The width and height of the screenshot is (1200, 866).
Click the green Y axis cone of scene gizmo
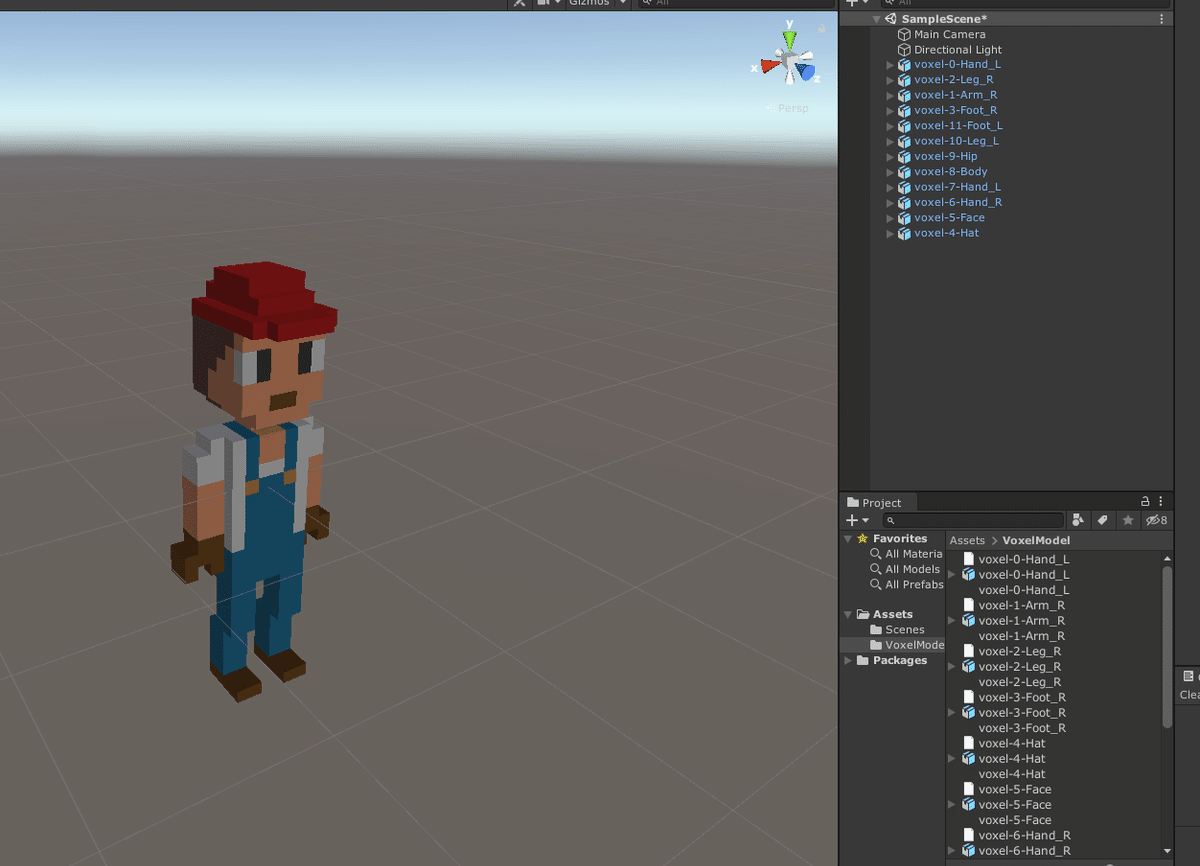(x=790, y=42)
